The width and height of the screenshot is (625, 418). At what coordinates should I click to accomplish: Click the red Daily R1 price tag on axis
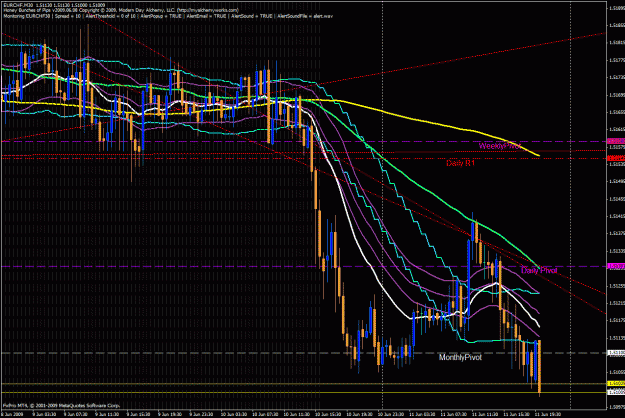pyautogui.click(x=616, y=158)
